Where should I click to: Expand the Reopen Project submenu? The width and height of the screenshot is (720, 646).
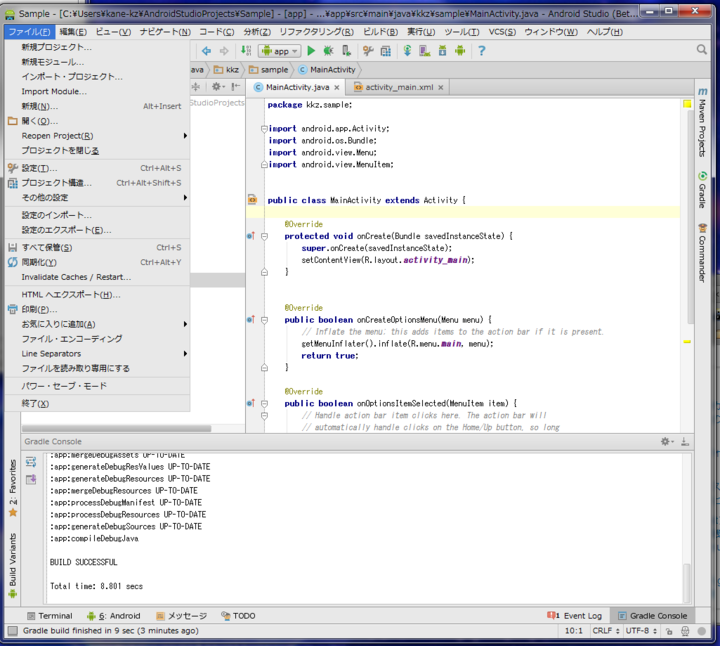97,136
